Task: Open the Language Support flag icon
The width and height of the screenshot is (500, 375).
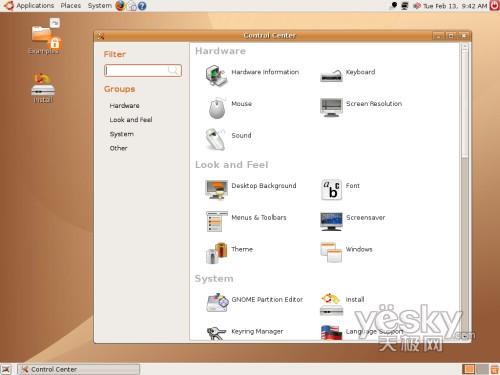Action: pos(331,333)
